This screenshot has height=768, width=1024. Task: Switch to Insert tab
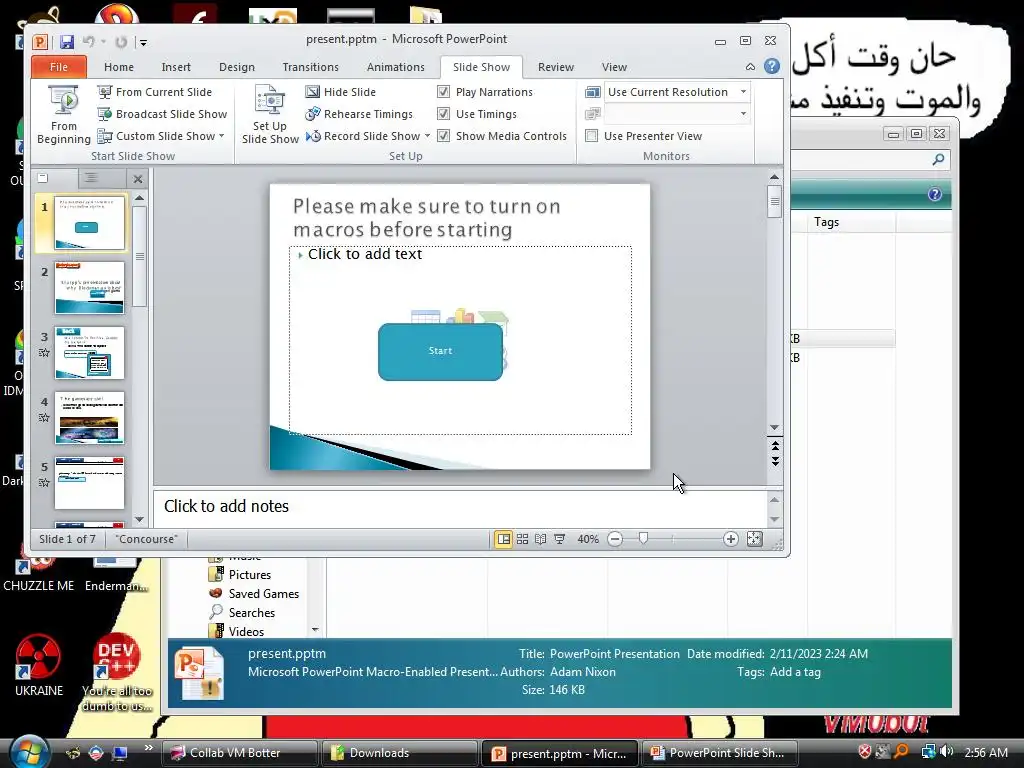click(176, 67)
